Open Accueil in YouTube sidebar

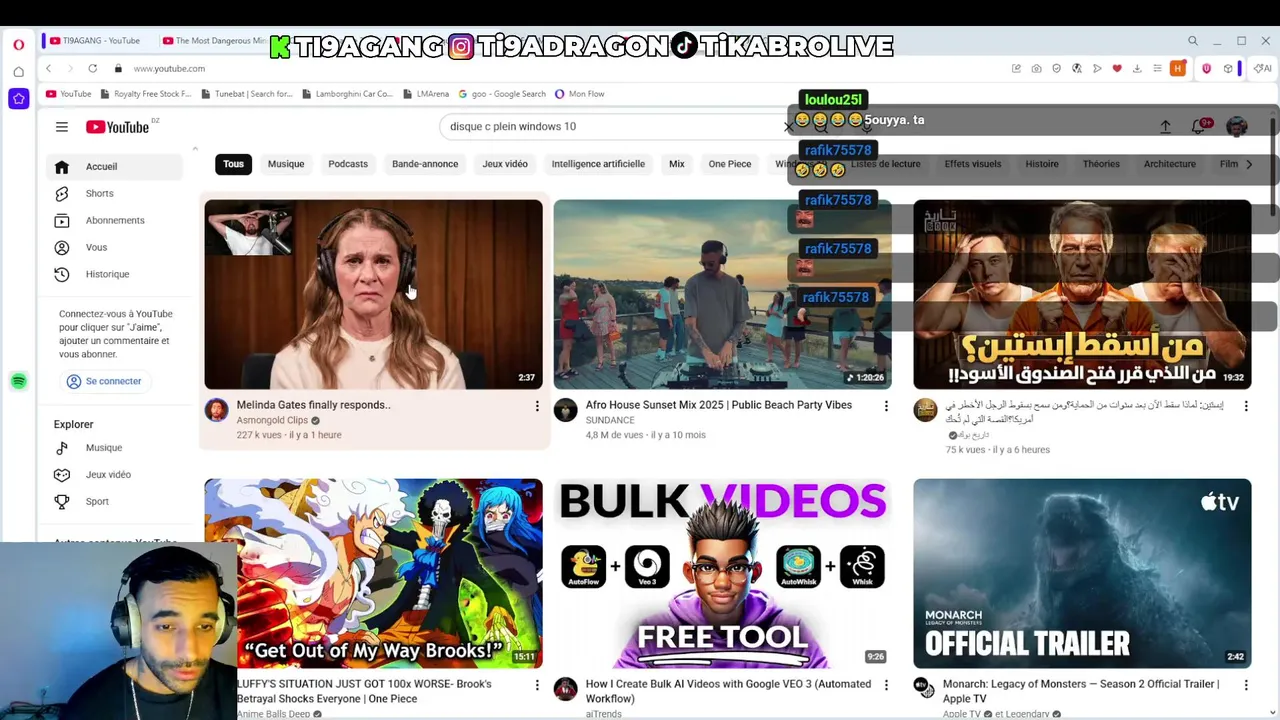pos(115,167)
